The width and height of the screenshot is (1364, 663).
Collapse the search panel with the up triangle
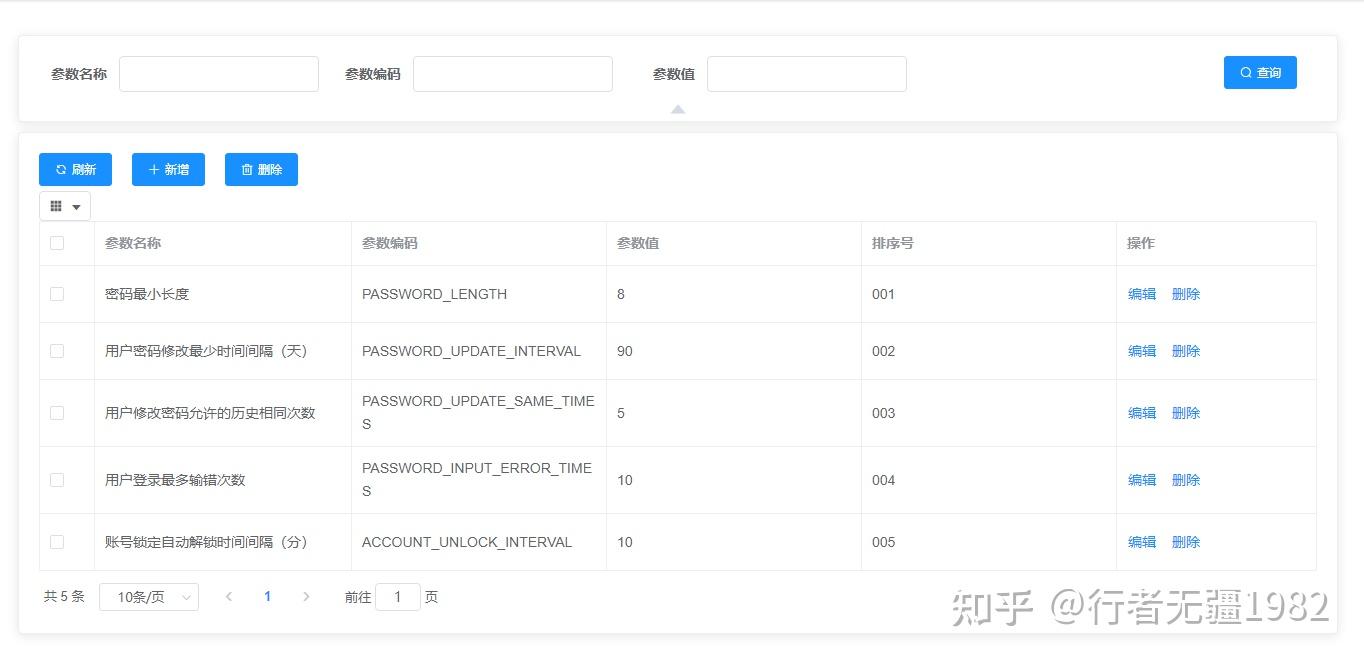coord(678,109)
